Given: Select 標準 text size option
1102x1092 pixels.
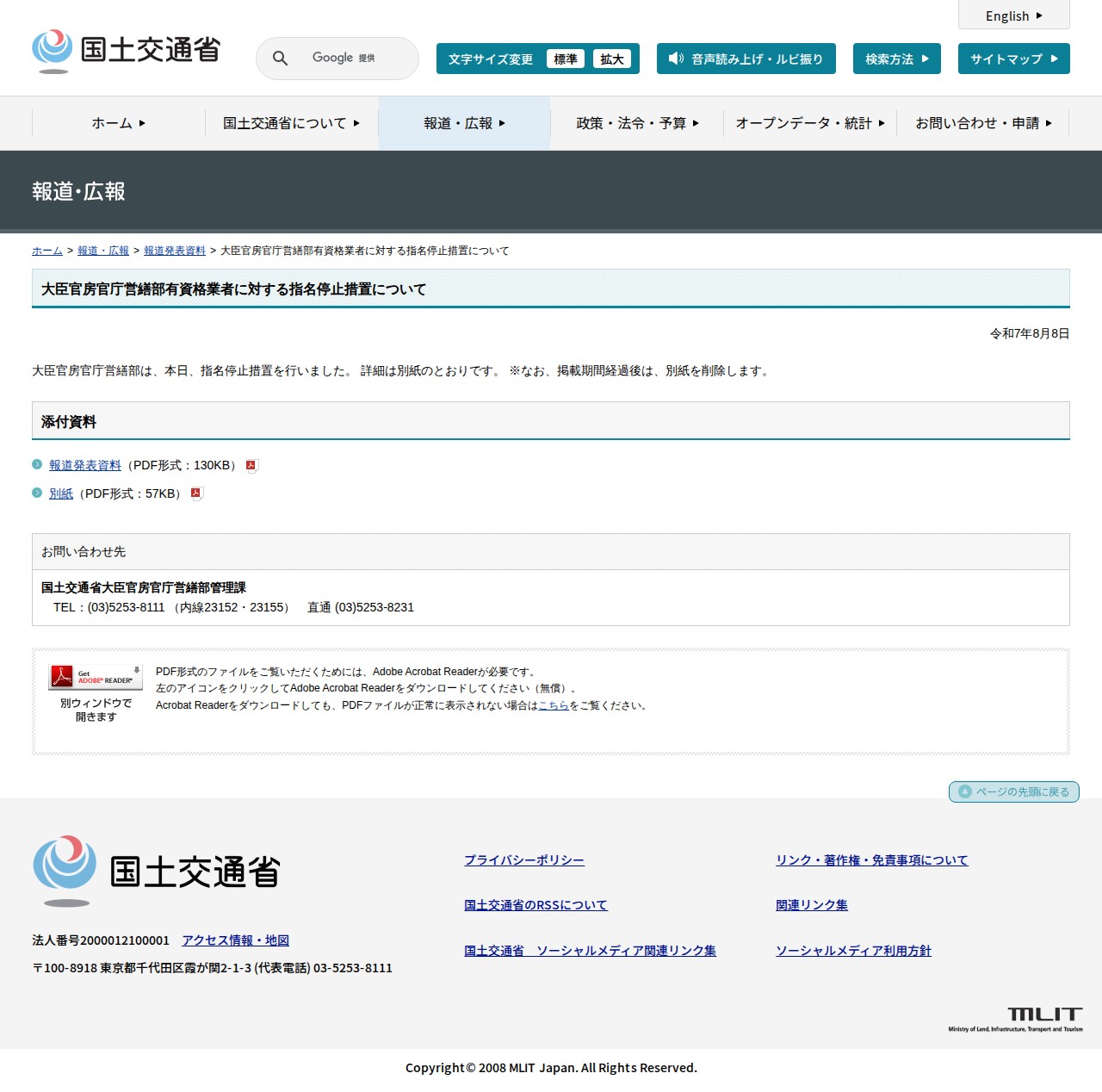Looking at the screenshot, I should point(565,59).
